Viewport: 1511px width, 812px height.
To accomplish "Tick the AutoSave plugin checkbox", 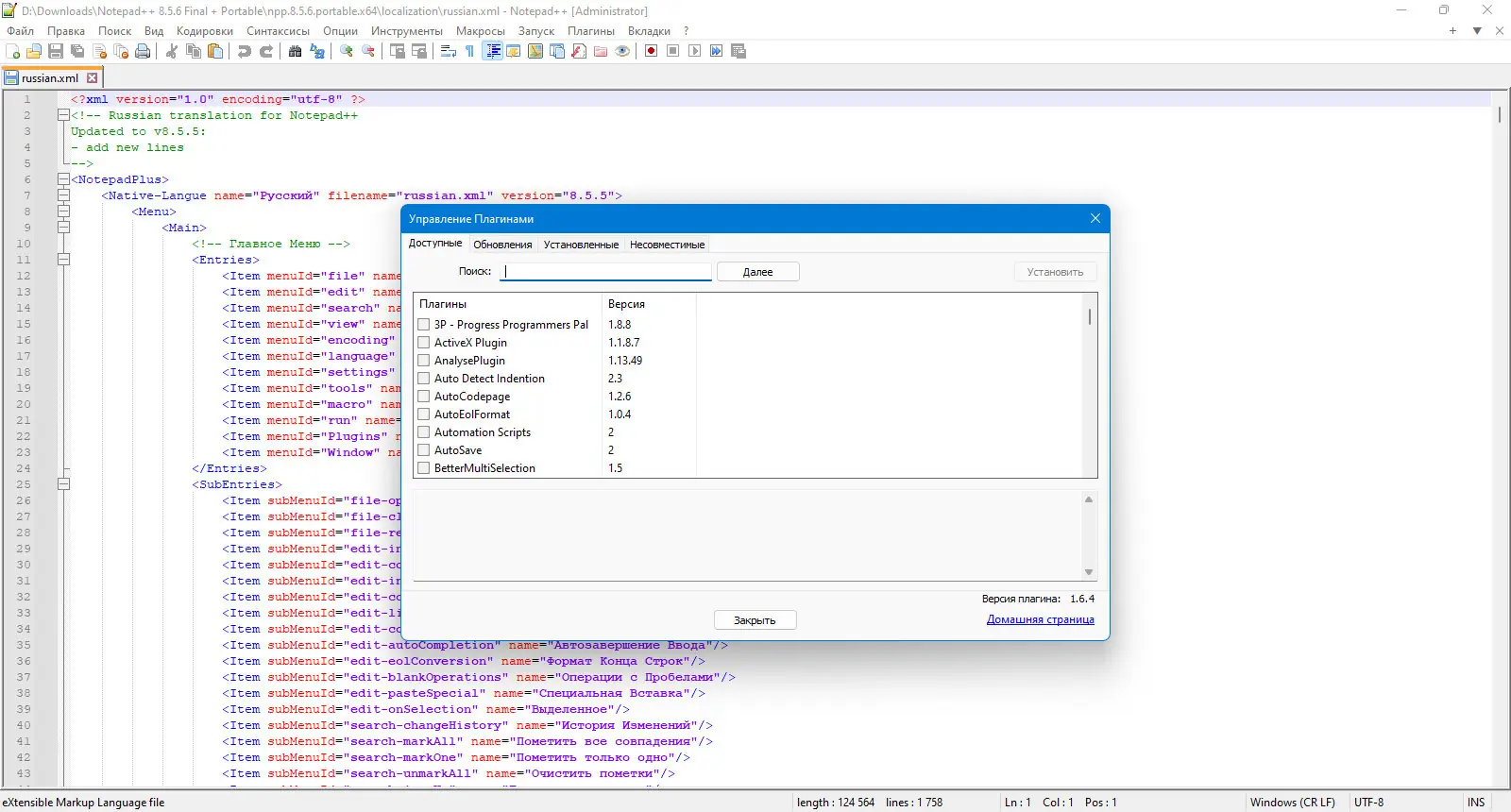I will tap(424, 450).
